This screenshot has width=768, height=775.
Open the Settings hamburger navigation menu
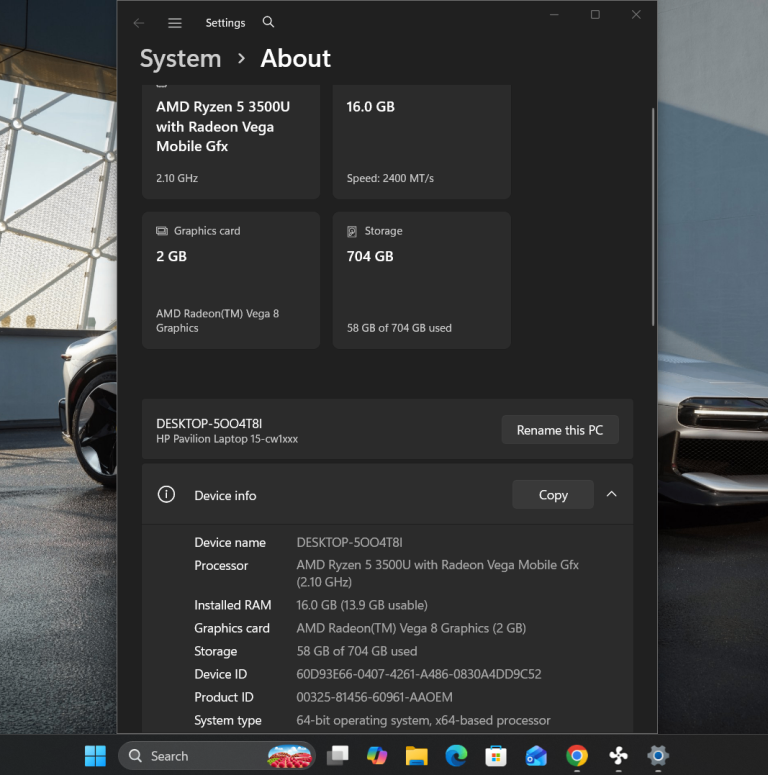click(x=174, y=23)
